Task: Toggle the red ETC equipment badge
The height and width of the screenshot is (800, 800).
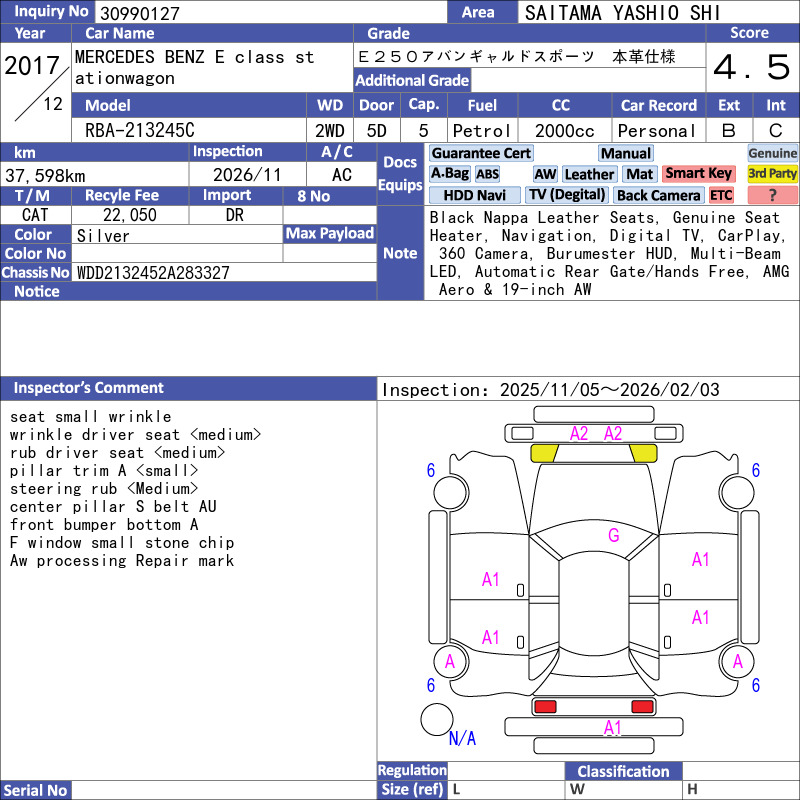Action: point(721,196)
